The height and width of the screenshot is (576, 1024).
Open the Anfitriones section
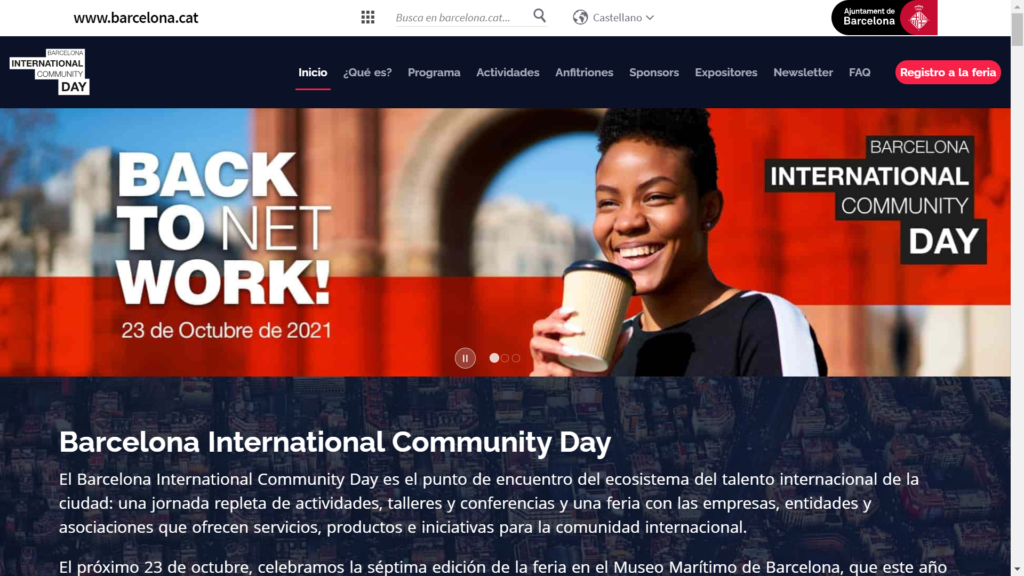tap(584, 72)
